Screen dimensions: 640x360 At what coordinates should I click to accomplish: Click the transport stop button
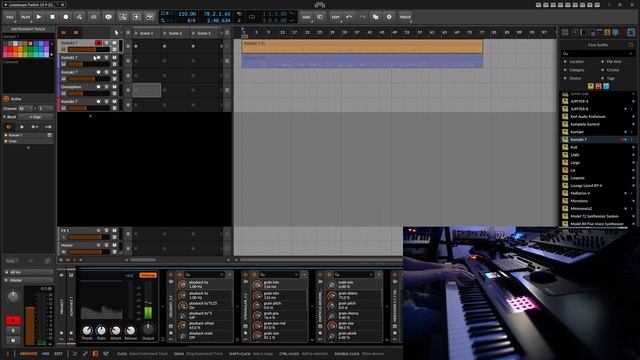[x=52, y=17]
